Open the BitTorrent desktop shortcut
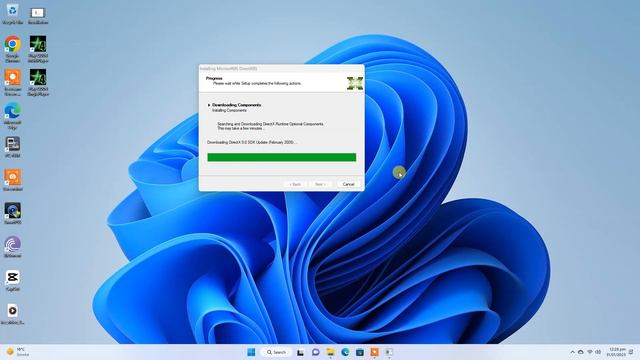The width and height of the screenshot is (640, 360). [13, 247]
